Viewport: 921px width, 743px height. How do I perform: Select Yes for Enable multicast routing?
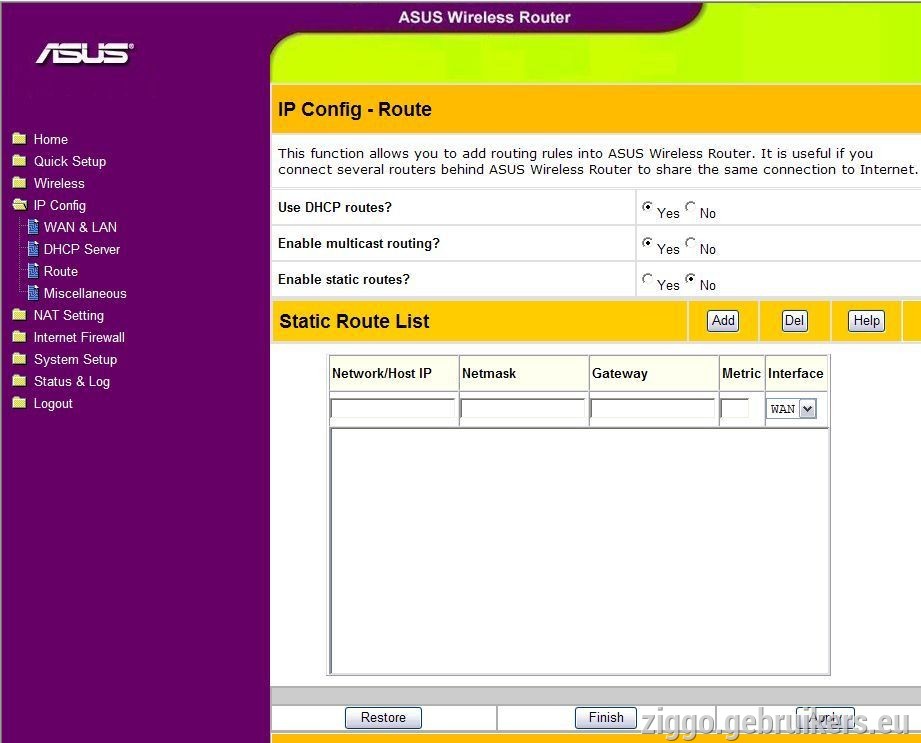tap(647, 242)
